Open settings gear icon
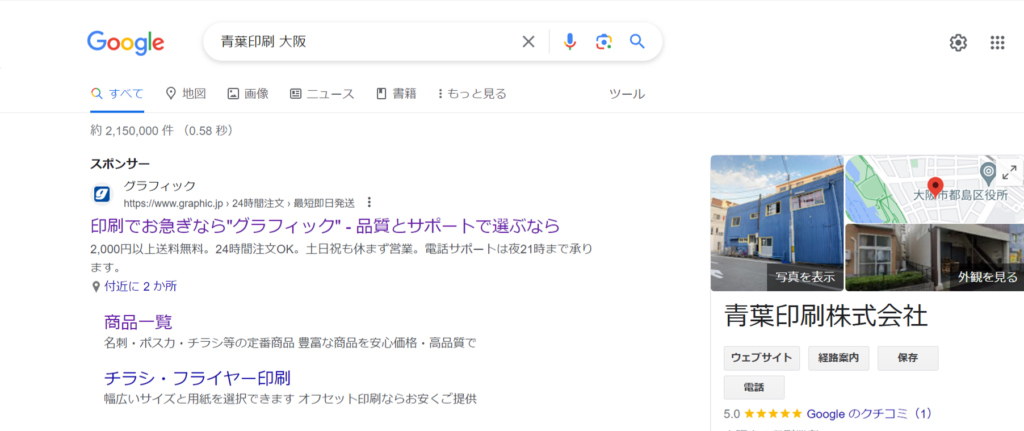This screenshot has width=1024, height=431. [958, 43]
